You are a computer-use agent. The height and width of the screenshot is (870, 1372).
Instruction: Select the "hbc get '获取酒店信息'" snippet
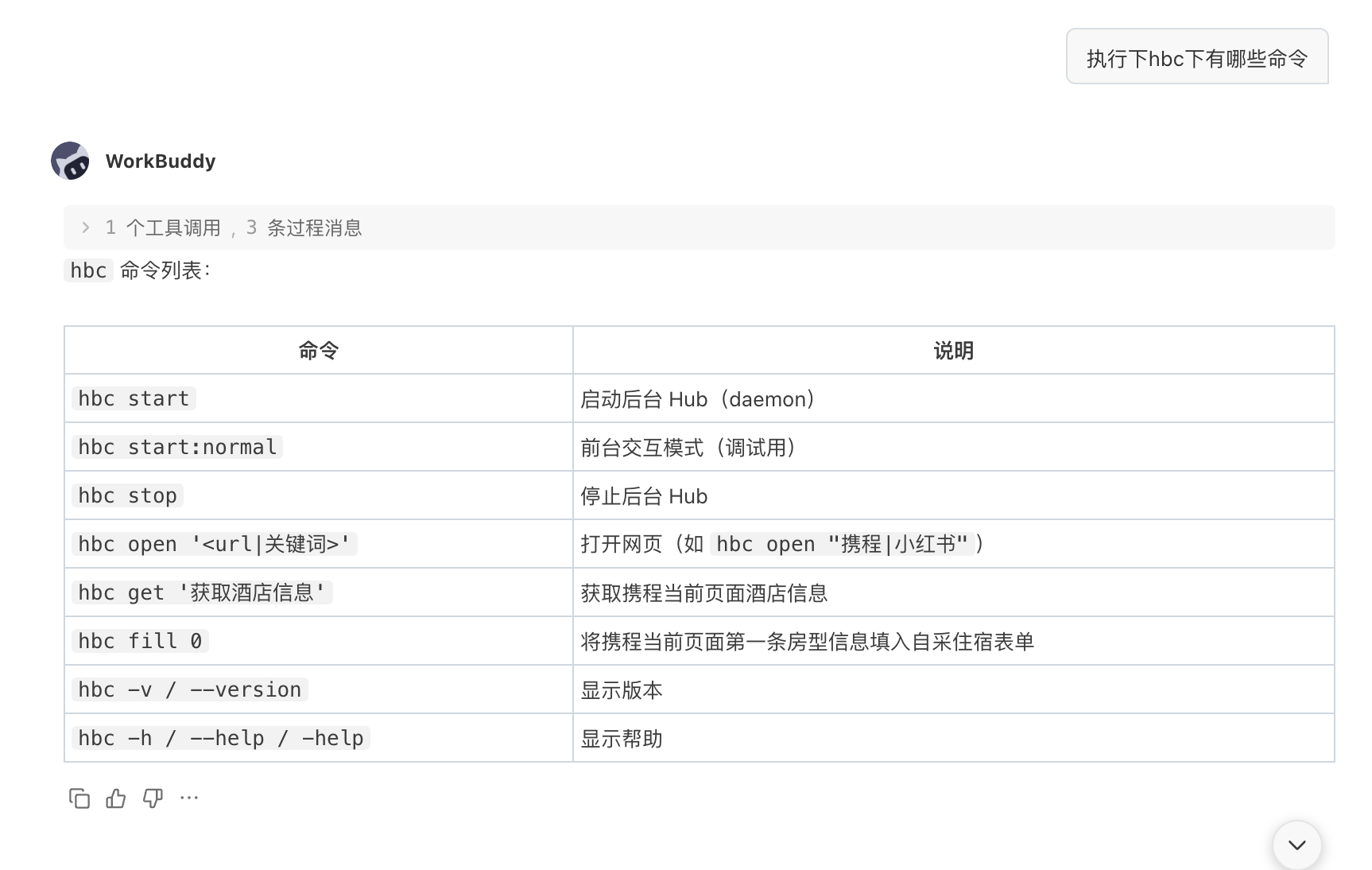click(x=201, y=592)
